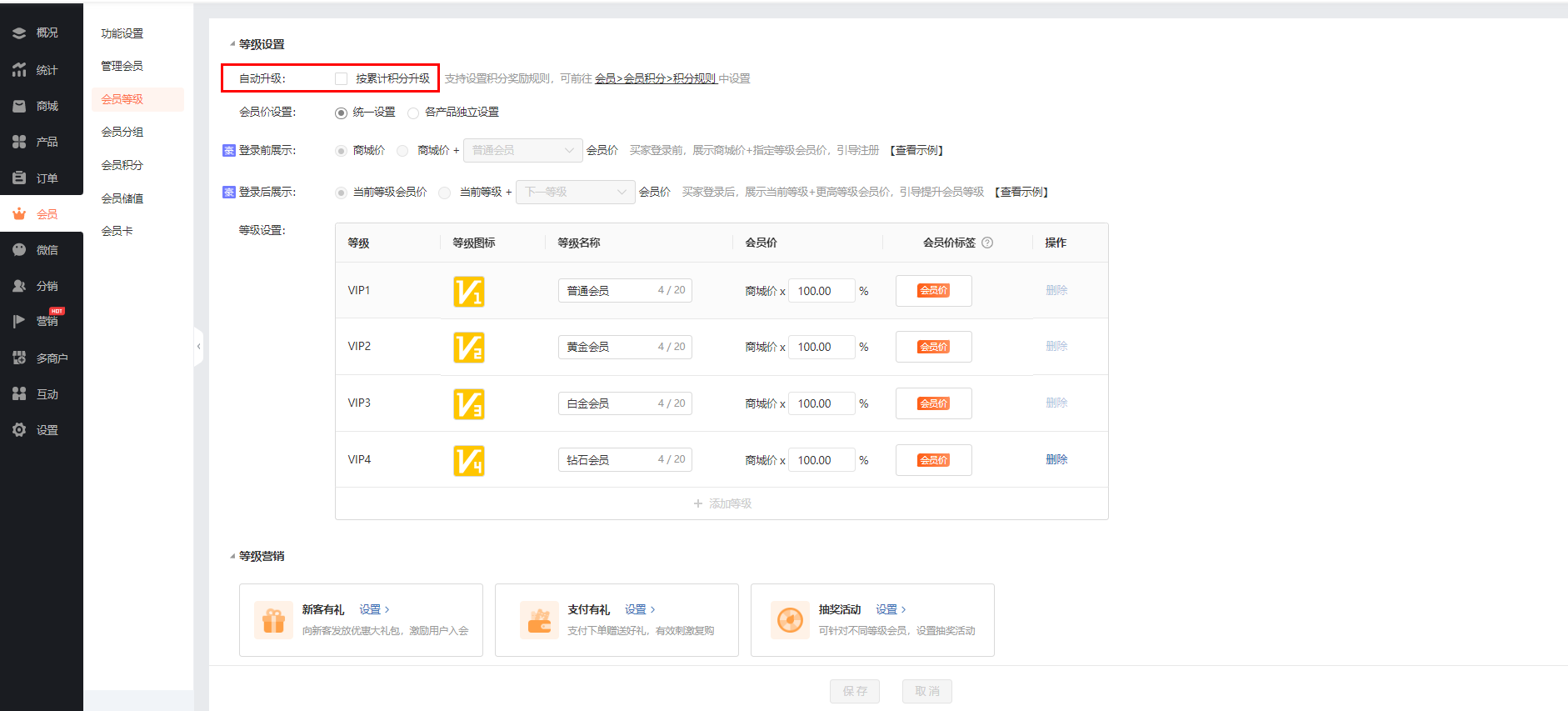Screen dimensions: 1568x711
Task: Select 统一设置 radio option
Action: point(341,113)
